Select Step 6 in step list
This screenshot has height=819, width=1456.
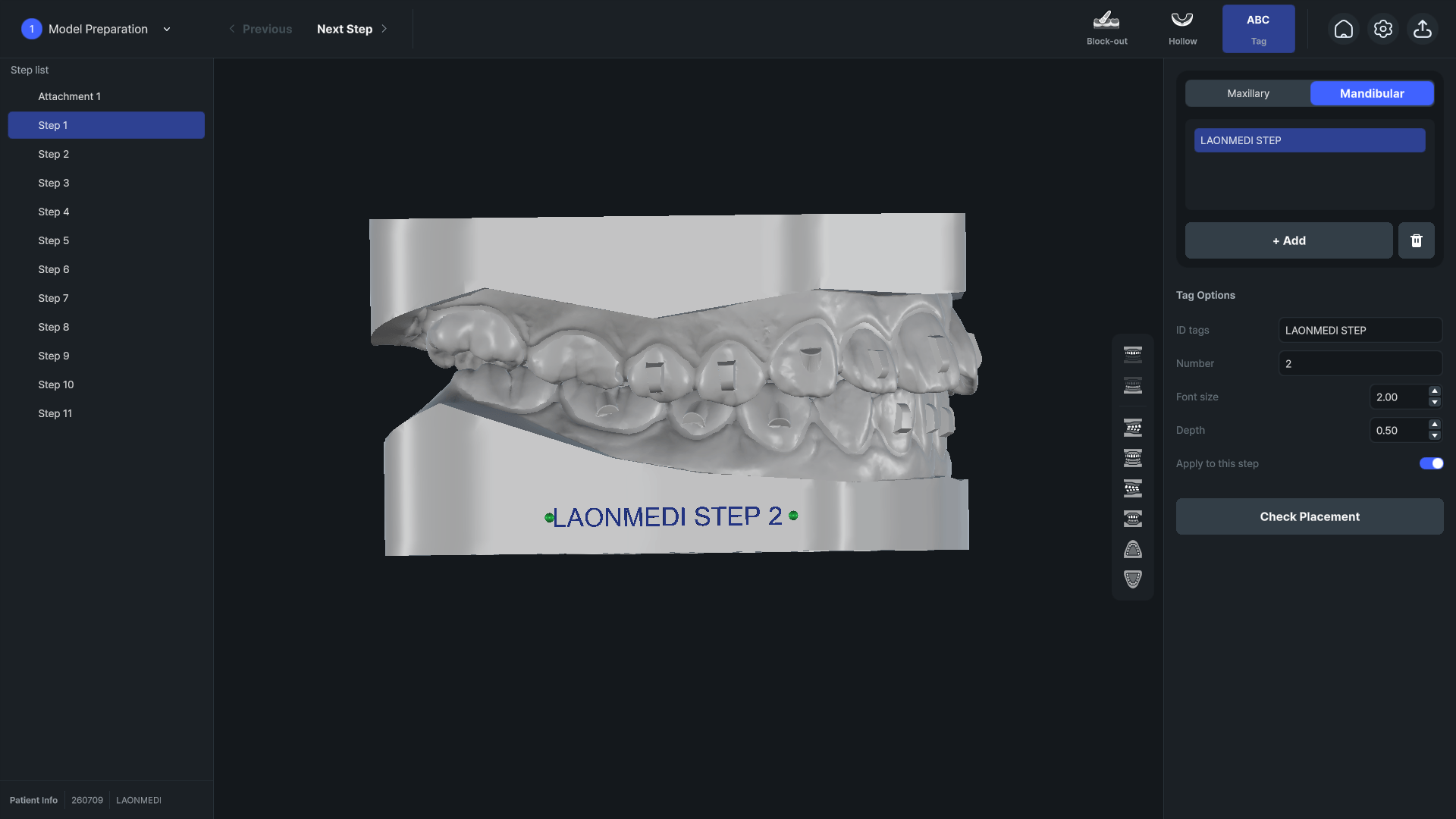click(x=106, y=269)
